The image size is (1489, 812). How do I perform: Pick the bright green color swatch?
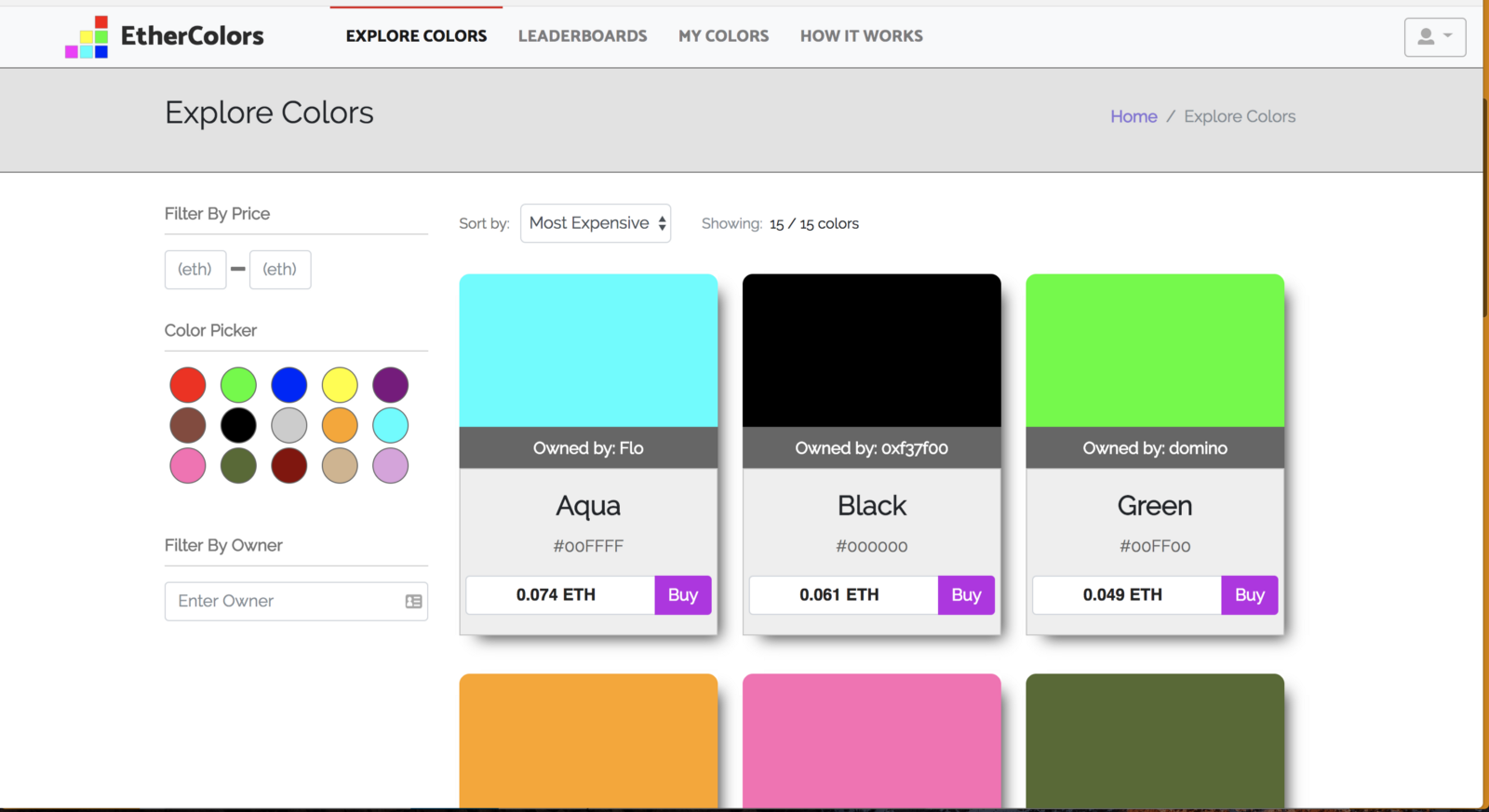238,385
